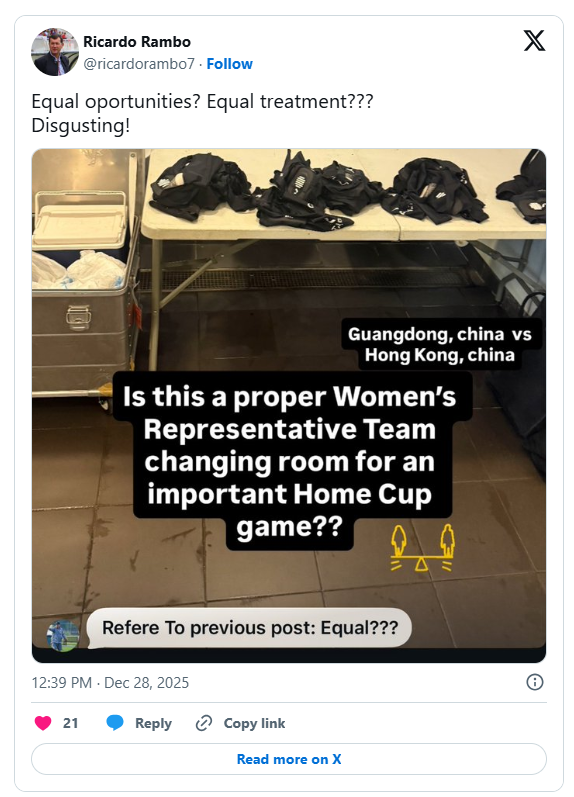The width and height of the screenshot is (574, 797).
Task: Click the like count 21
Action: tap(71, 723)
